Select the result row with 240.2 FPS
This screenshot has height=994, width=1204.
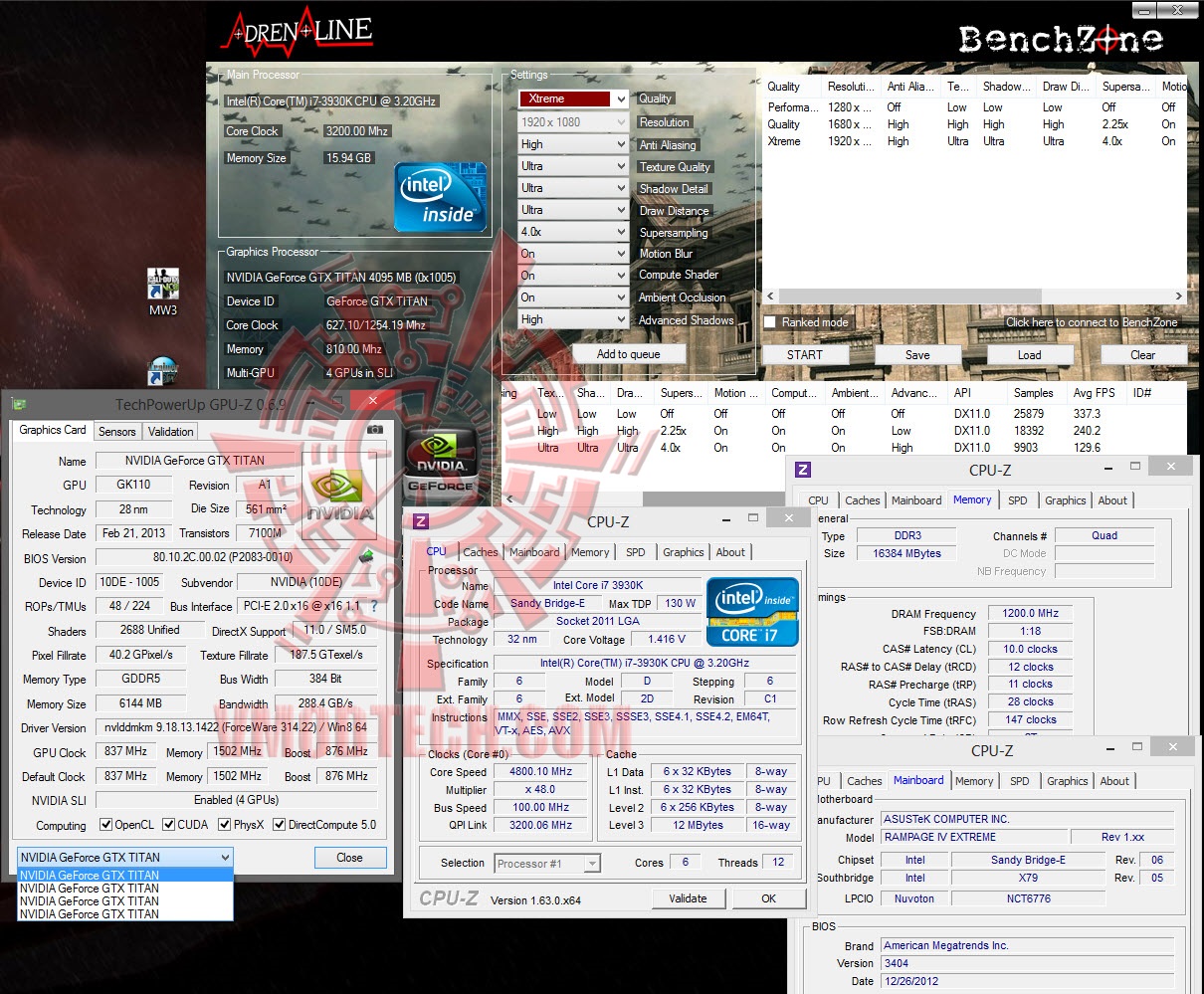846,431
